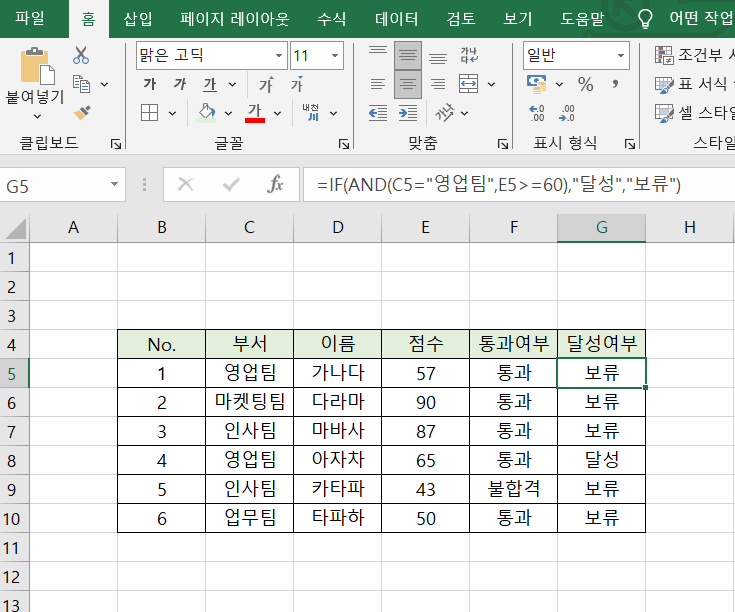The height and width of the screenshot is (612, 735).
Task: Click the Increase Indent icon
Action: click(x=408, y=113)
